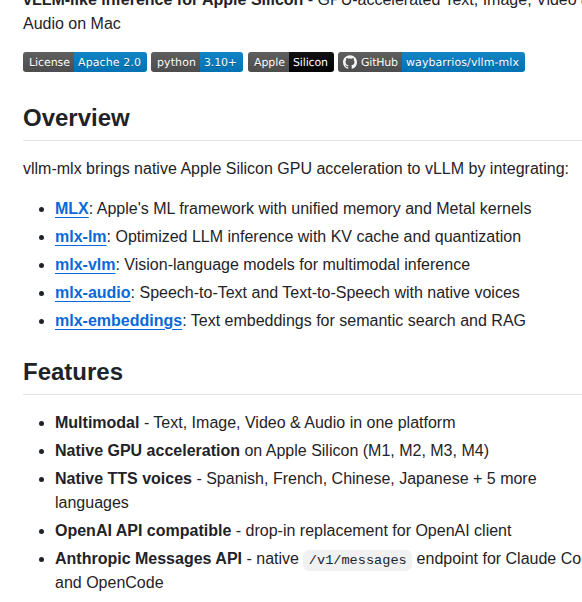582x602 pixels.
Task: Click the Multimodal feature bullet text
Action: coord(255,422)
